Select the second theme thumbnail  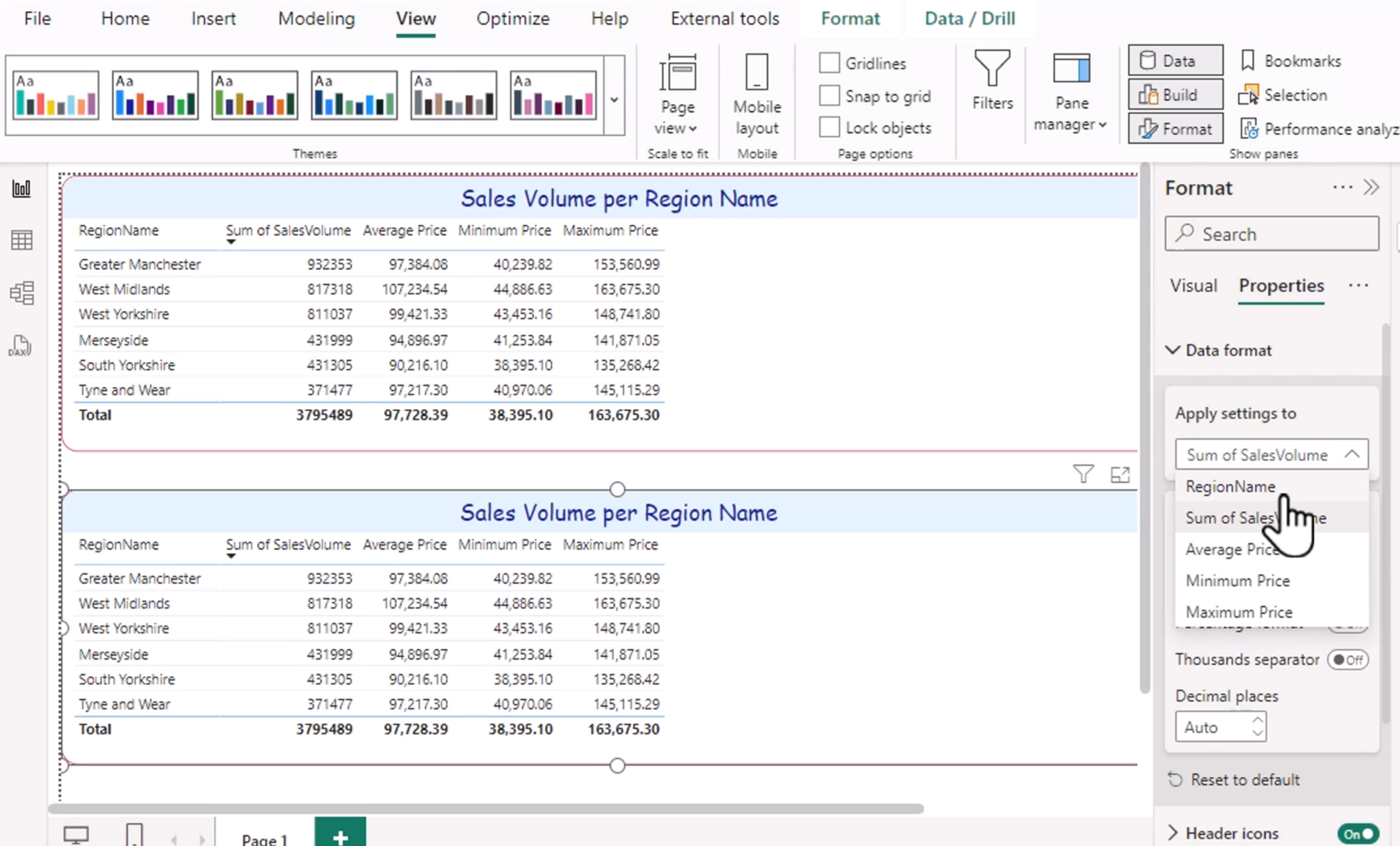155,95
